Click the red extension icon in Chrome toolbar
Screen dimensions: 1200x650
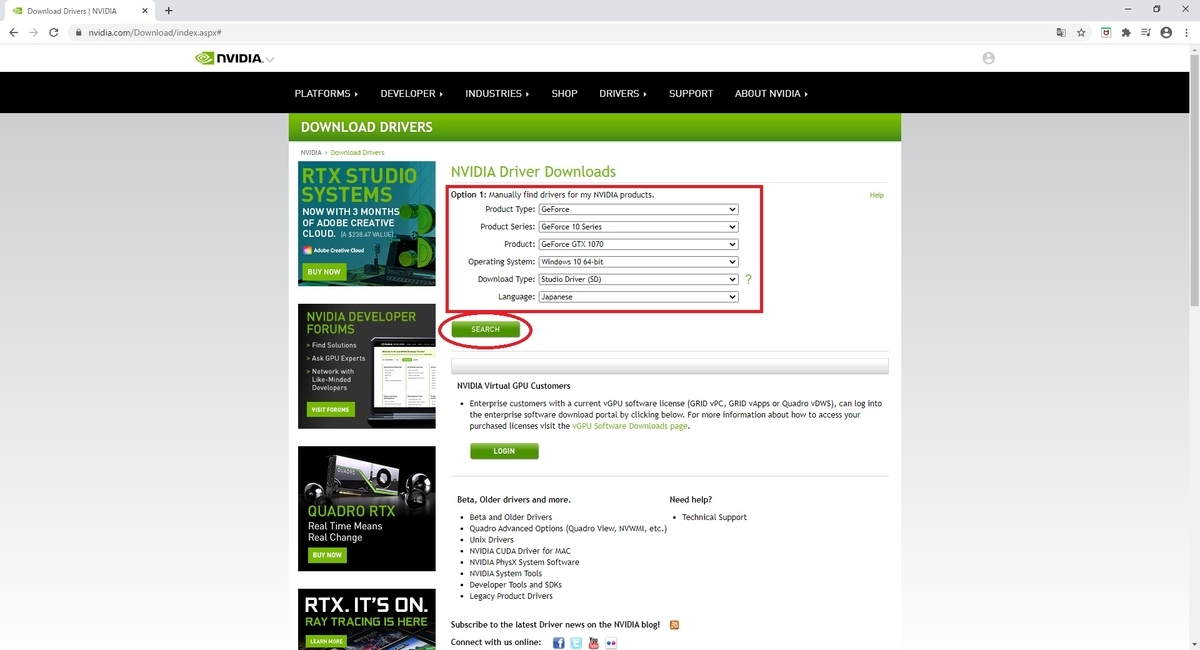(x=1106, y=32)
